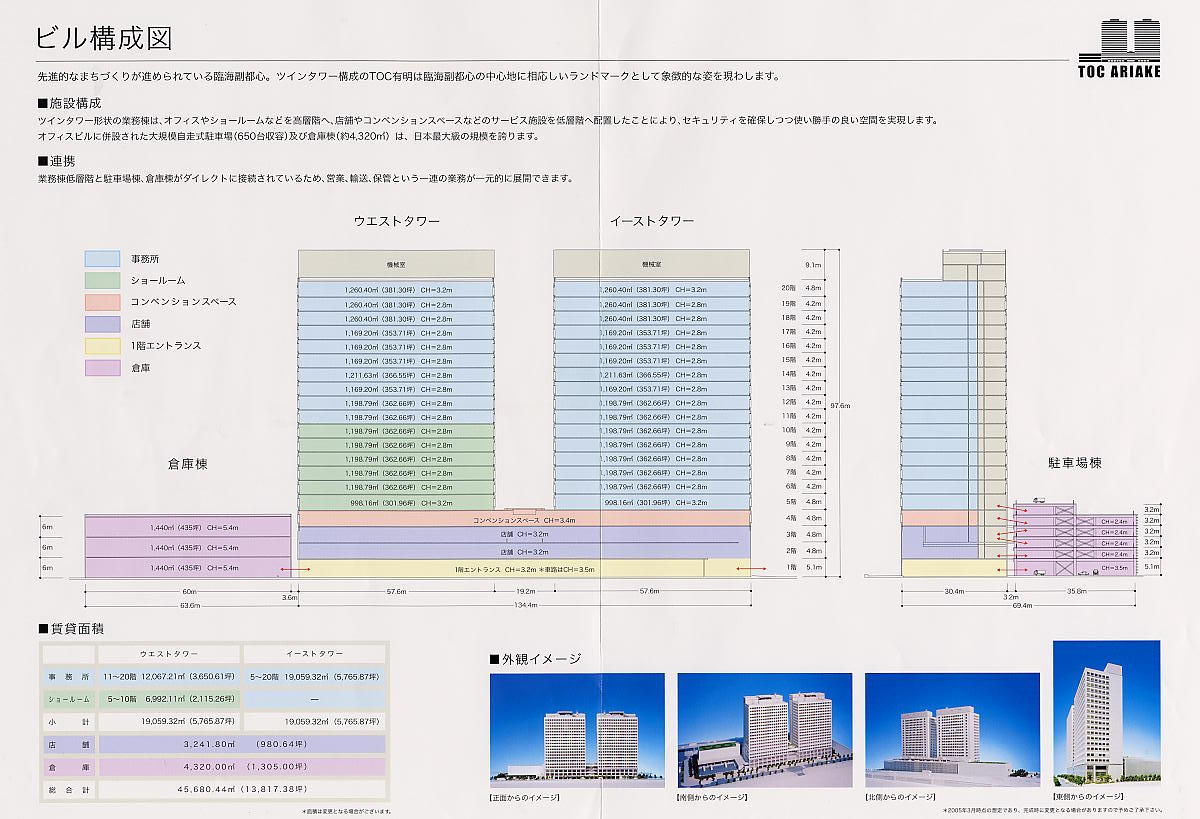Select the green ショールーム legend swatch
Screen dimensions: 1200x819
102,280
